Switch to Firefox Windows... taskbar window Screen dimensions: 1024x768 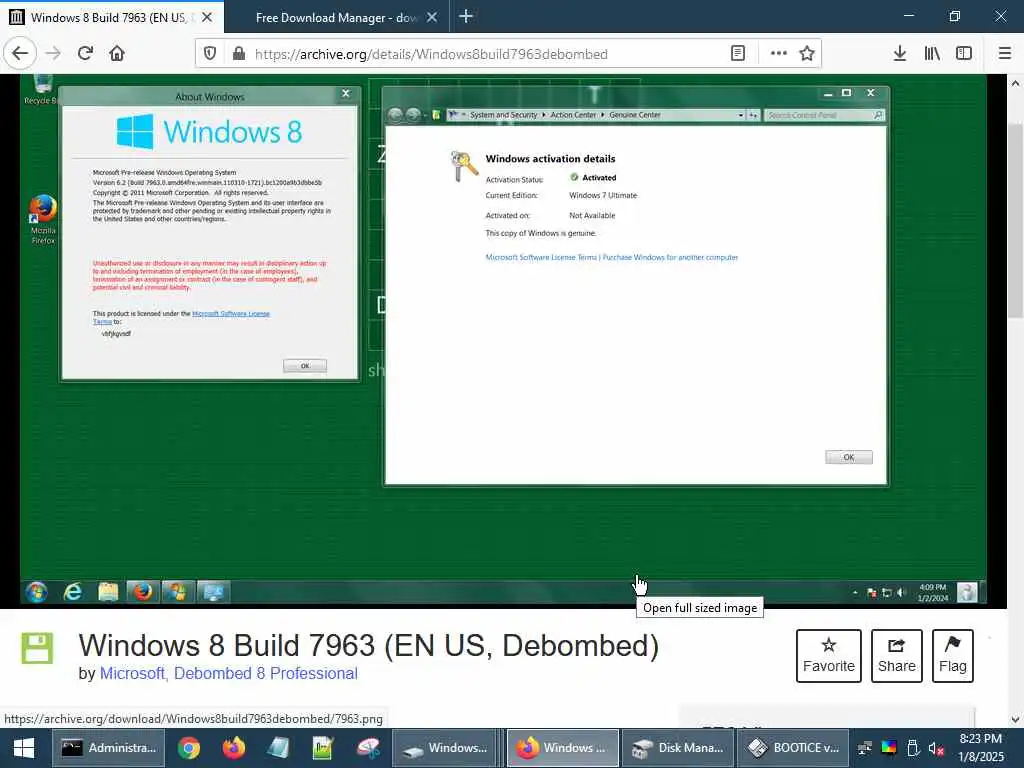point(562,748)
